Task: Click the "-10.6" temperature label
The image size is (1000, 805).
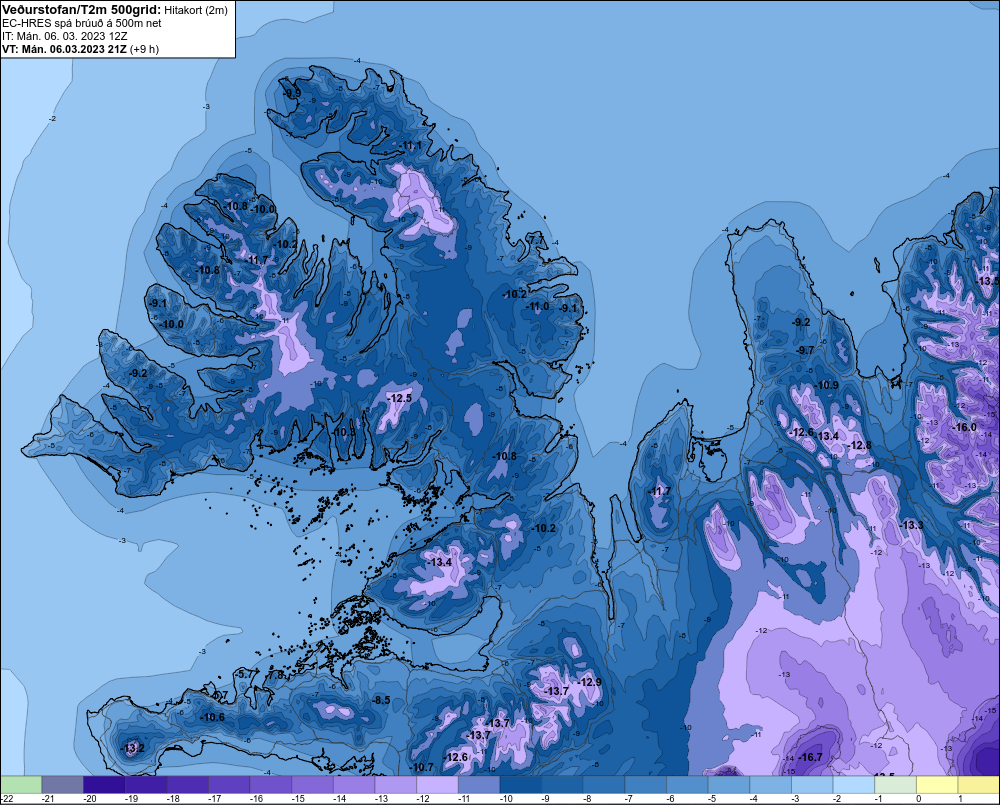Action: click(x=213, y=717)
